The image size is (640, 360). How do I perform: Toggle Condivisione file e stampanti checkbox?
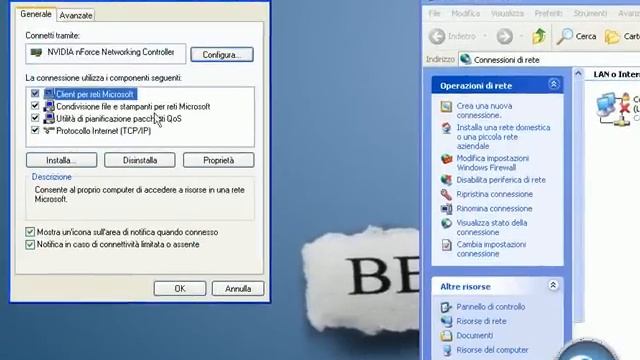(35, 106)
